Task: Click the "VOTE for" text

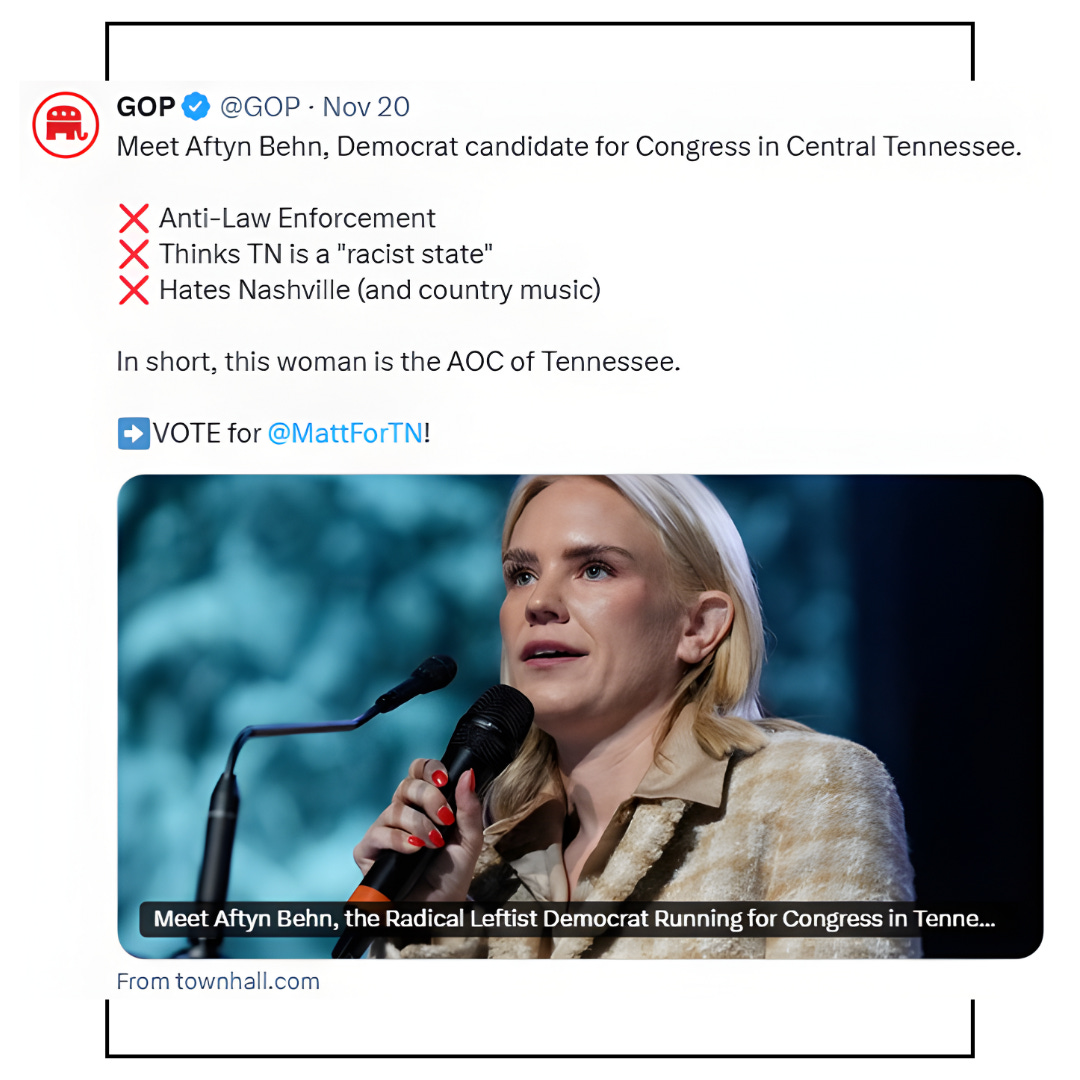Action: [x=207, y=433]
